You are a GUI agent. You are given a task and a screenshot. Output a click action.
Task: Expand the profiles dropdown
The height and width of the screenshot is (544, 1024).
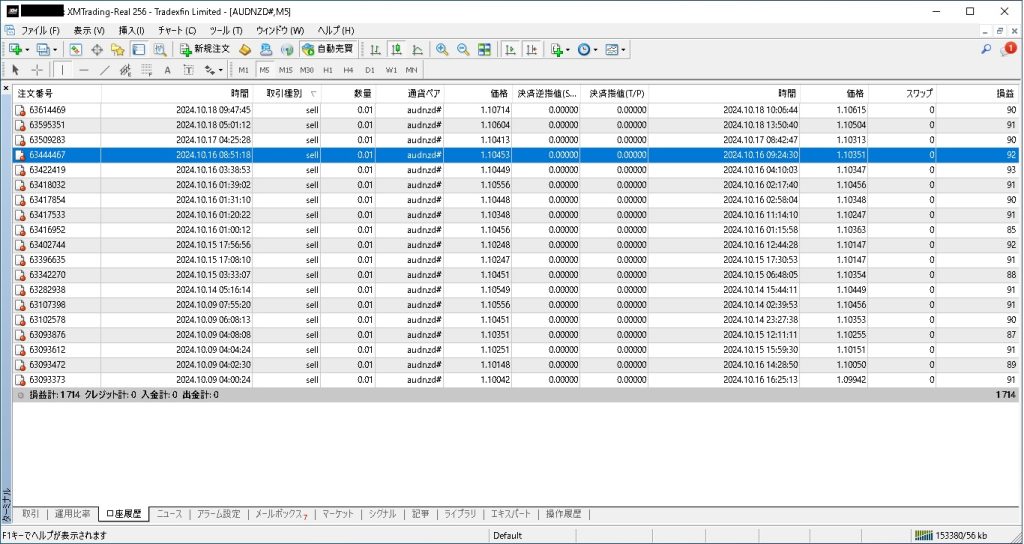[55, 49]
